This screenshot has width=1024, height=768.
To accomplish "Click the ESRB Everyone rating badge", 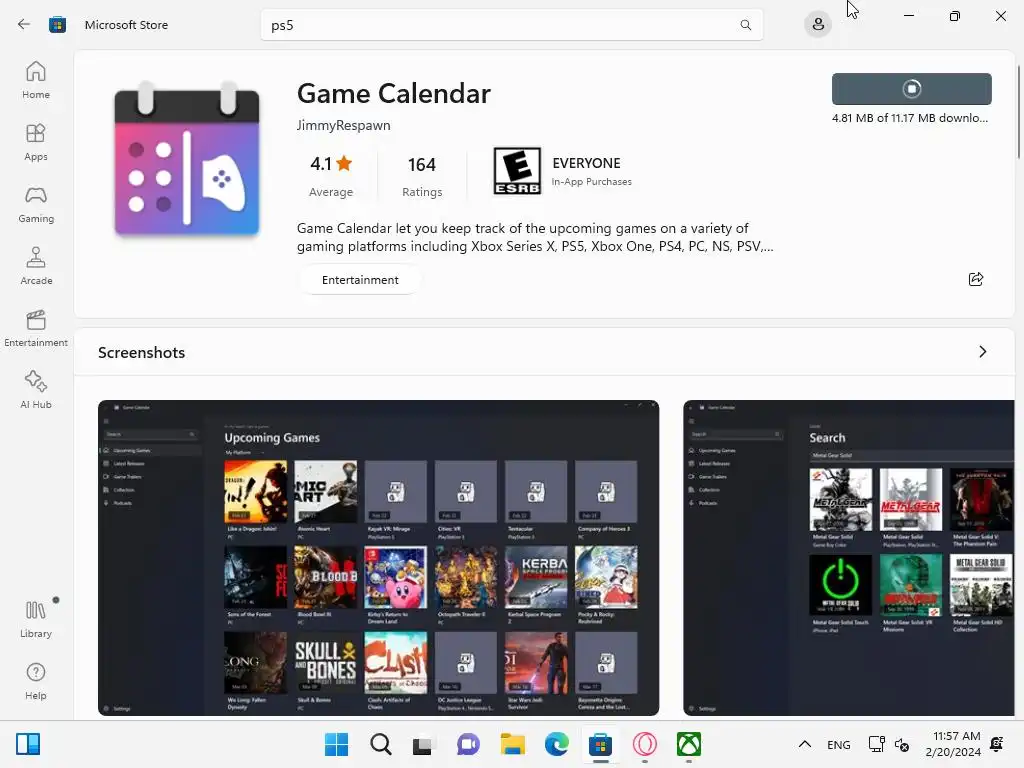I will (517, 171).
